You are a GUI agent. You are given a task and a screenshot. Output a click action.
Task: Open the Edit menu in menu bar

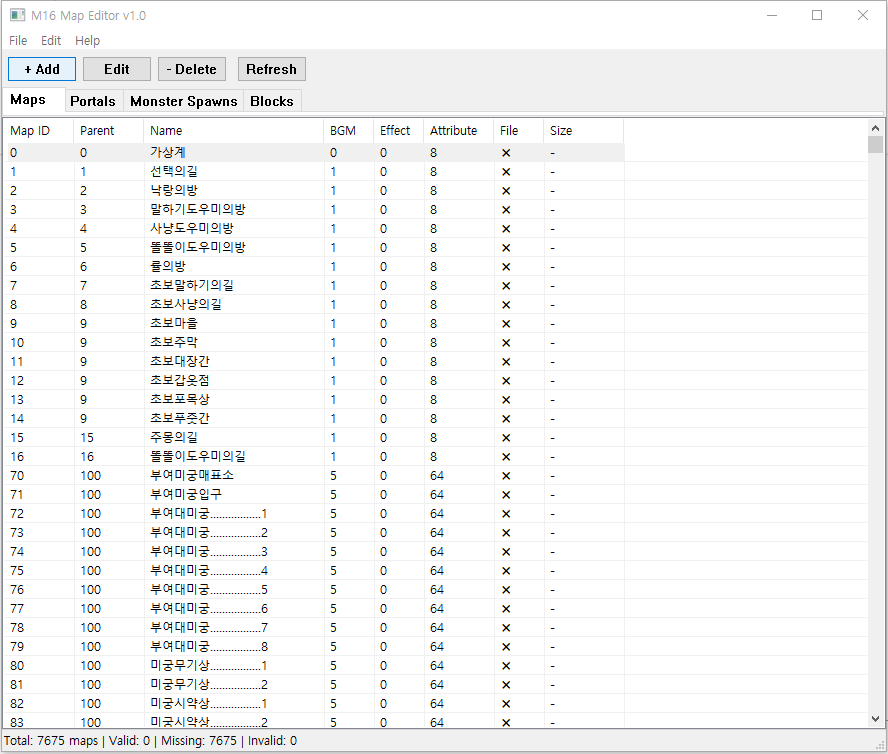51,41
